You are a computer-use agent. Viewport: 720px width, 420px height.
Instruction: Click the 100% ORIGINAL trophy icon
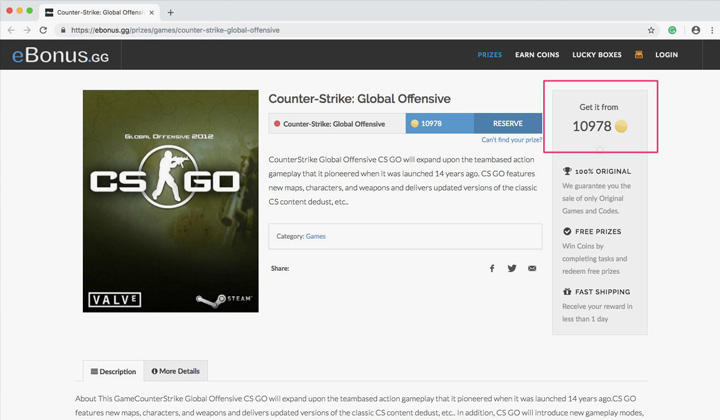(x=567, y=171)
